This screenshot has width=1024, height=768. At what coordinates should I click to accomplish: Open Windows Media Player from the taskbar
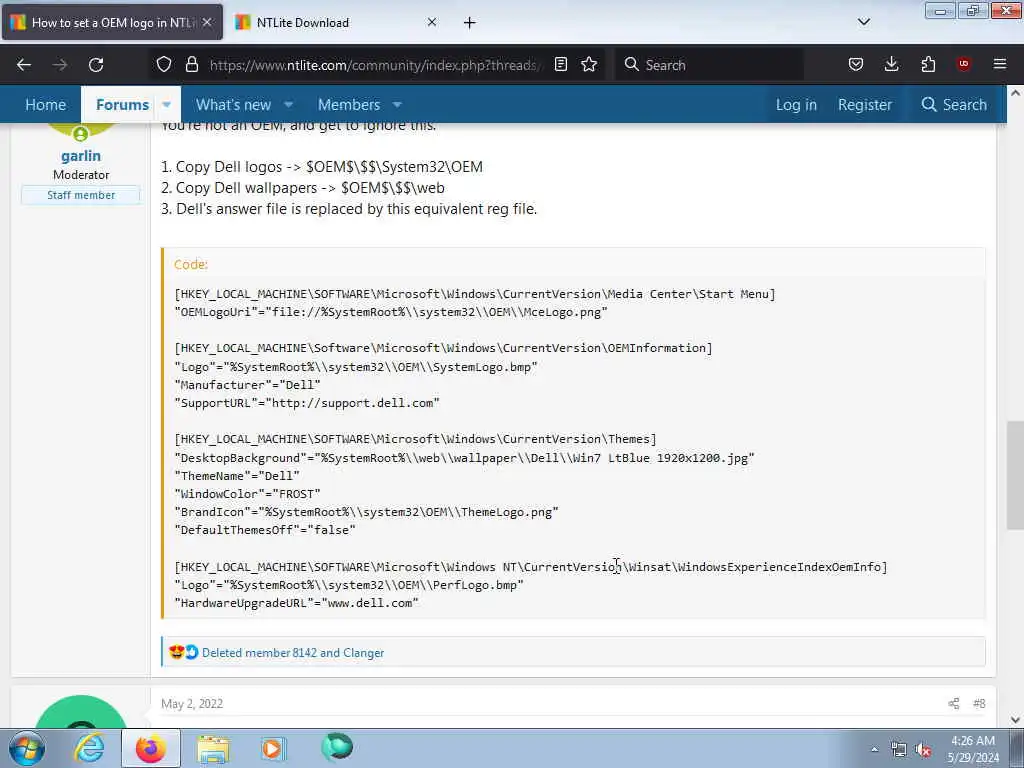pyautogui.click(x=272, y=749)
